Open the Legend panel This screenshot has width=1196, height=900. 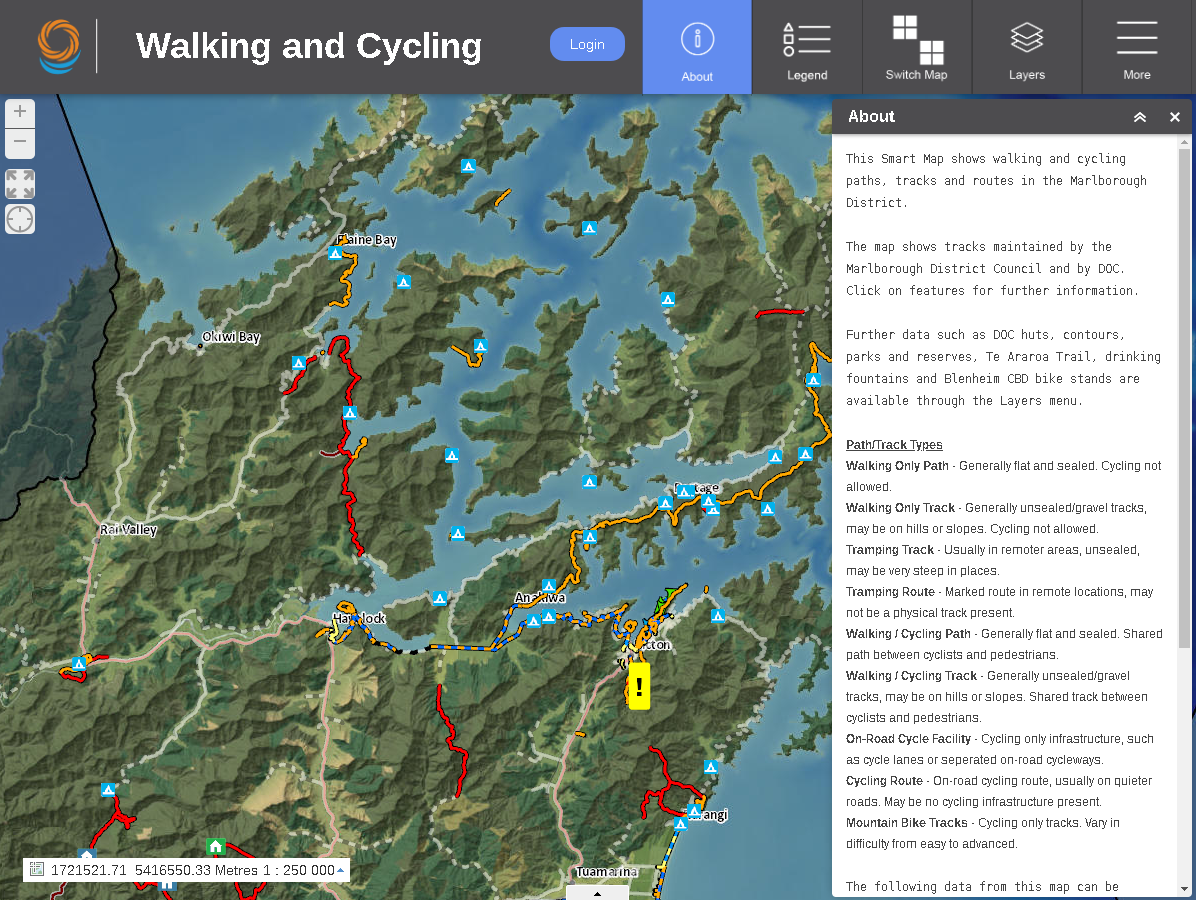pos(807,47)
